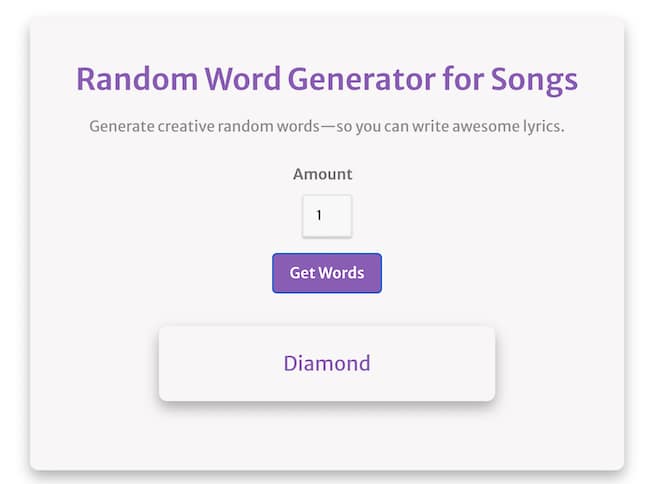Focus the Amount number input field
650x484 pixels.
pyautogui.click(x=327, y=216)
